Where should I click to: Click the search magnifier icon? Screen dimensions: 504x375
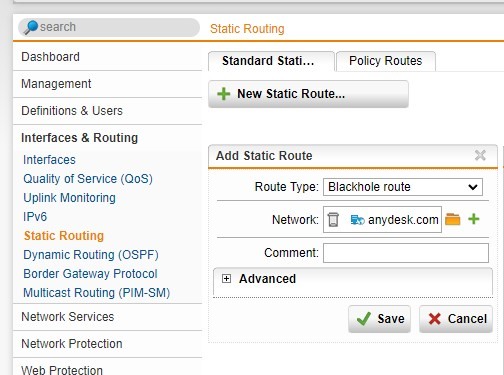tap(31, 27)
